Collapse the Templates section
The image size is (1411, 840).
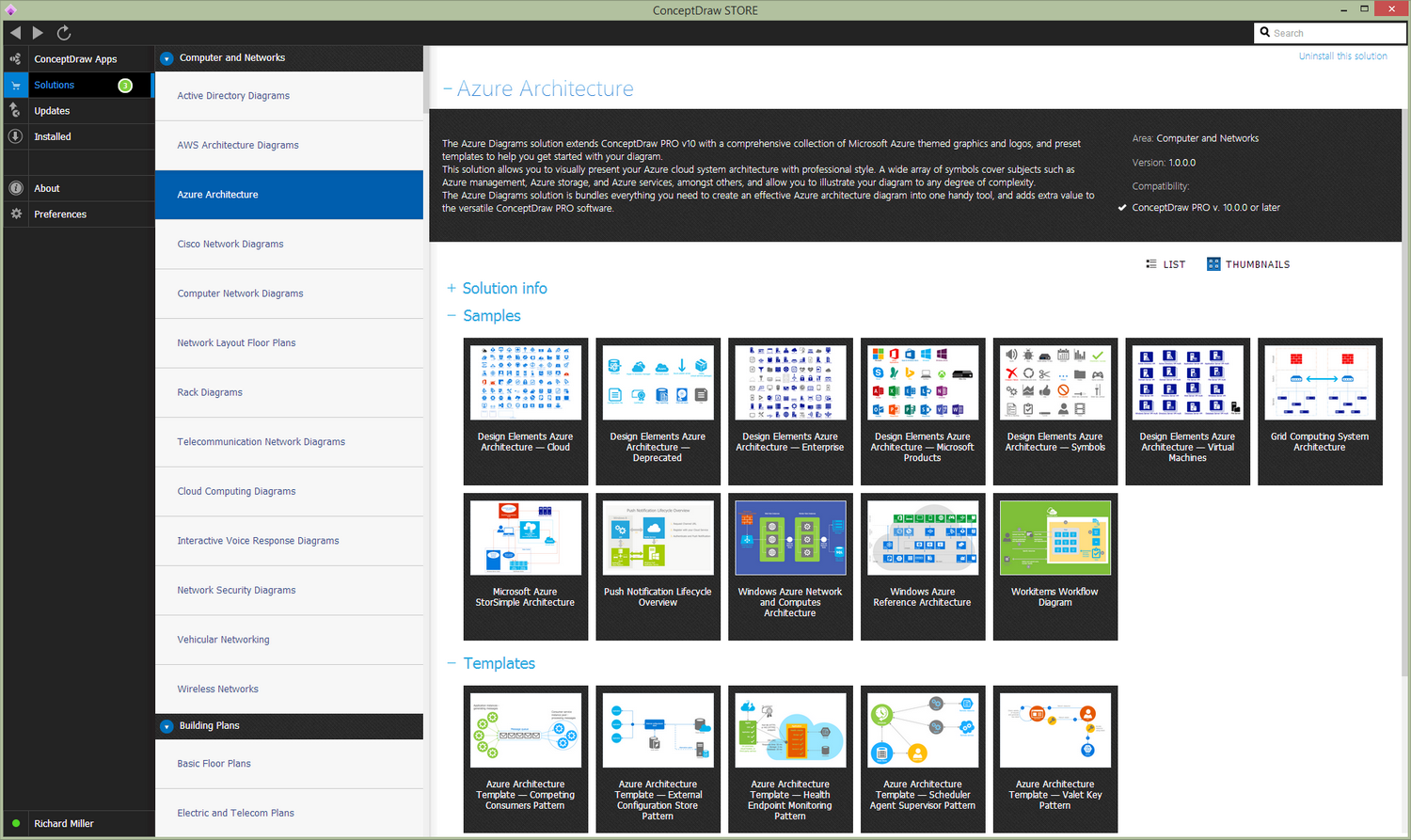452,663
